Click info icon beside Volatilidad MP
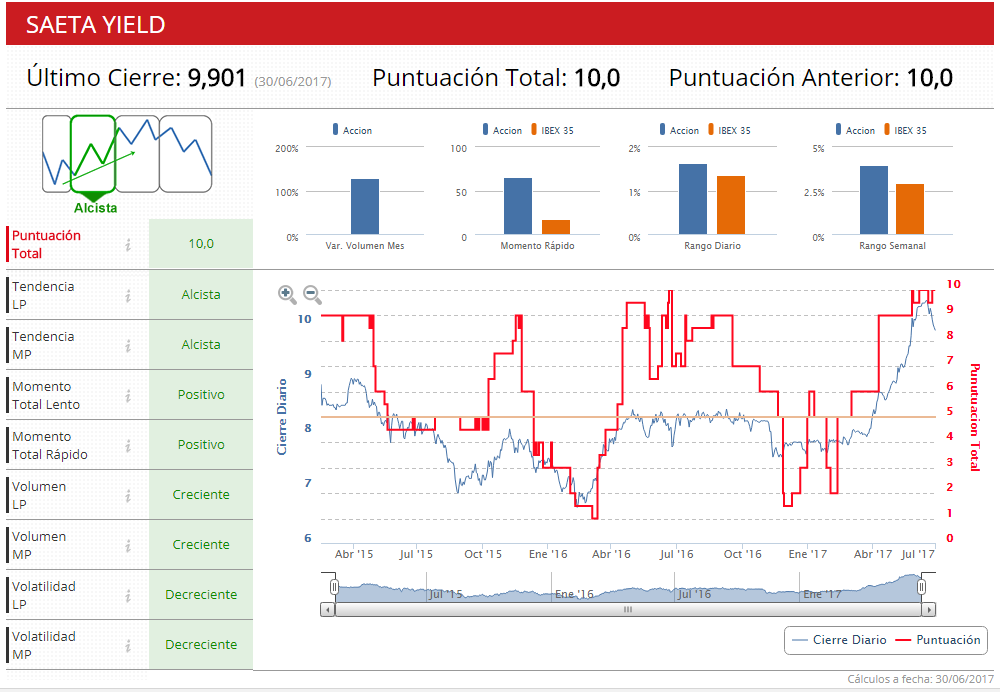Image resolution: width=1000 pixels, height=692 pixels. point(128,645)
